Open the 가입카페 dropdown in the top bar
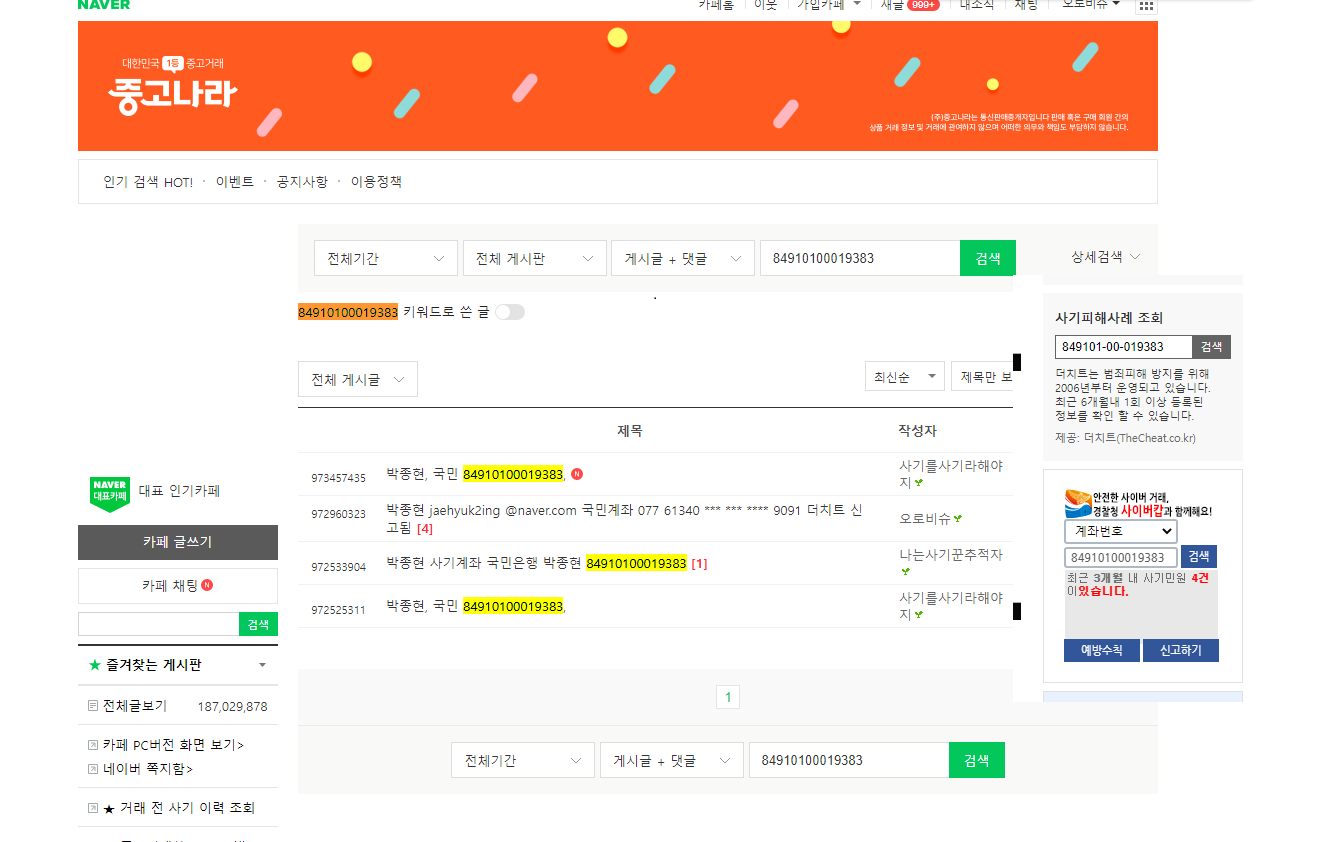This screenshot has height=842, width=1339. 828,4
